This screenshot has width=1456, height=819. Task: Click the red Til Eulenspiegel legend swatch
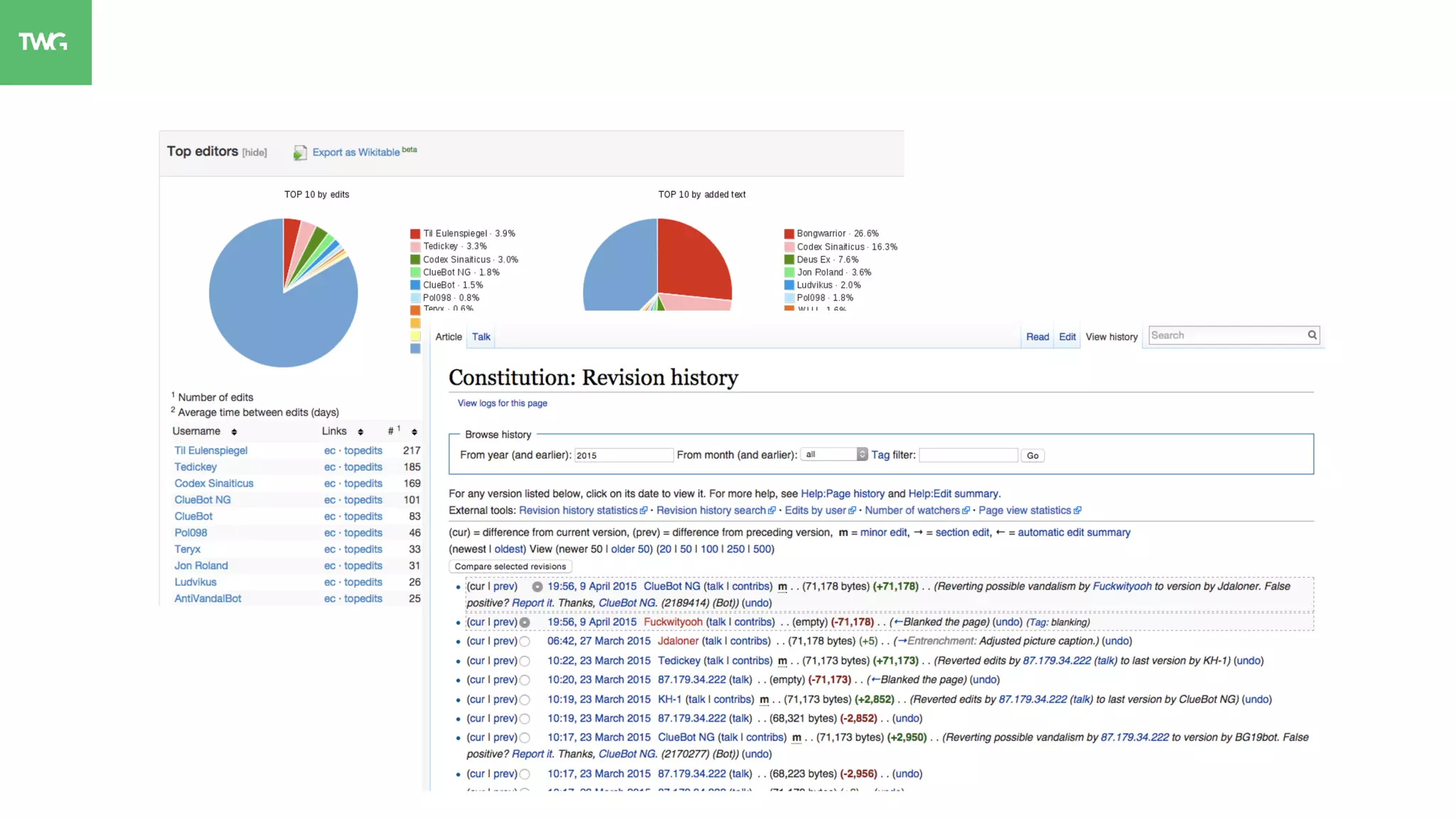(415, 234)
